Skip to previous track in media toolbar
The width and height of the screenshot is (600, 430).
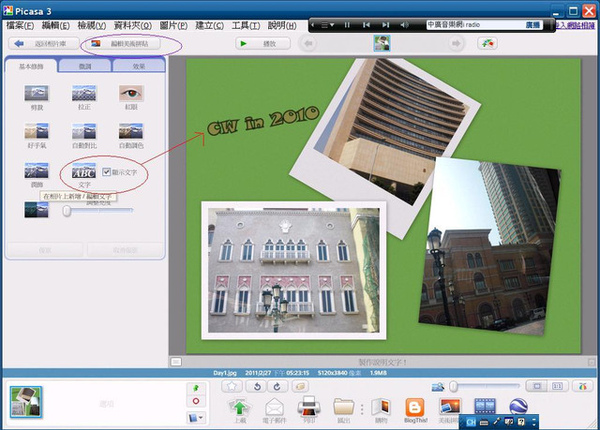point(366,25)
